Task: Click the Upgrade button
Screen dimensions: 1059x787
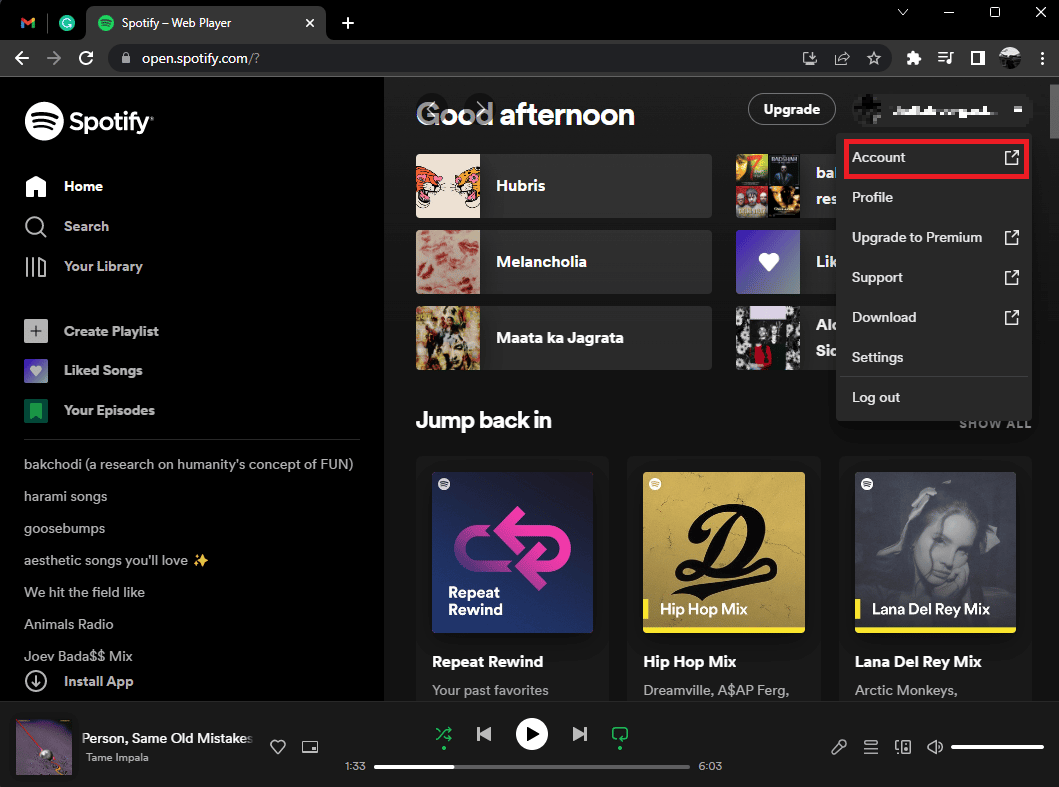Action: [x=792, y=109]
